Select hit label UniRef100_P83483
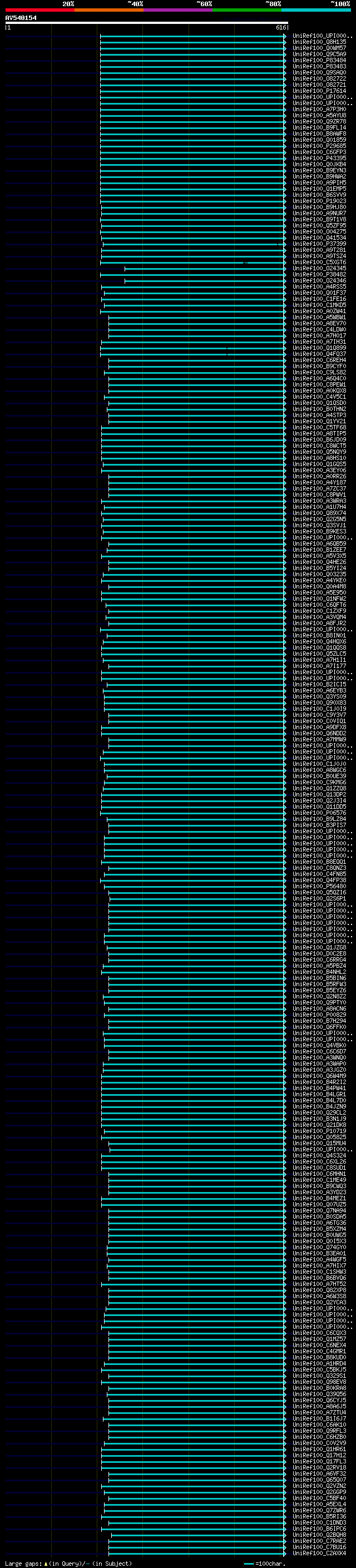 (x=319, y=66)
